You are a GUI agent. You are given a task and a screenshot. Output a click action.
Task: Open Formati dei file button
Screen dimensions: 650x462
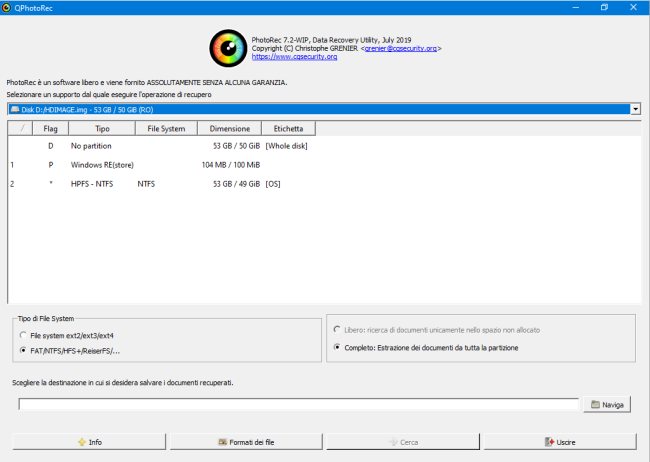pos(246,442)
